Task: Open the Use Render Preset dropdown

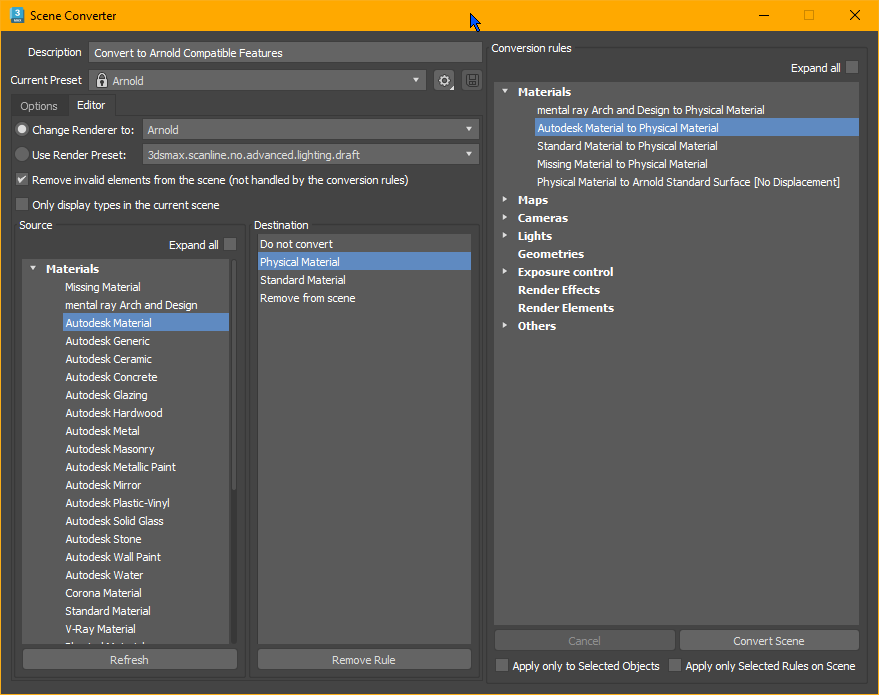Action: (x=311, y=154)
